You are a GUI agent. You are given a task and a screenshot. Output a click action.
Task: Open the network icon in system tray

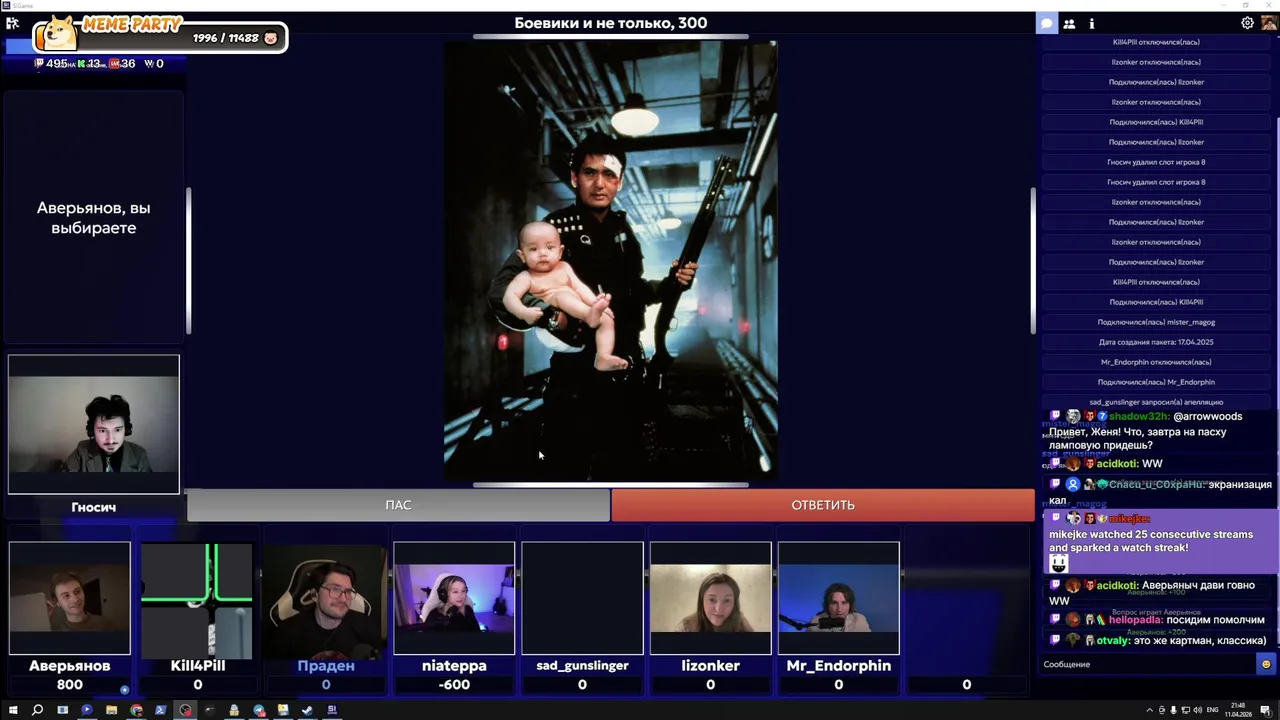1185,710
